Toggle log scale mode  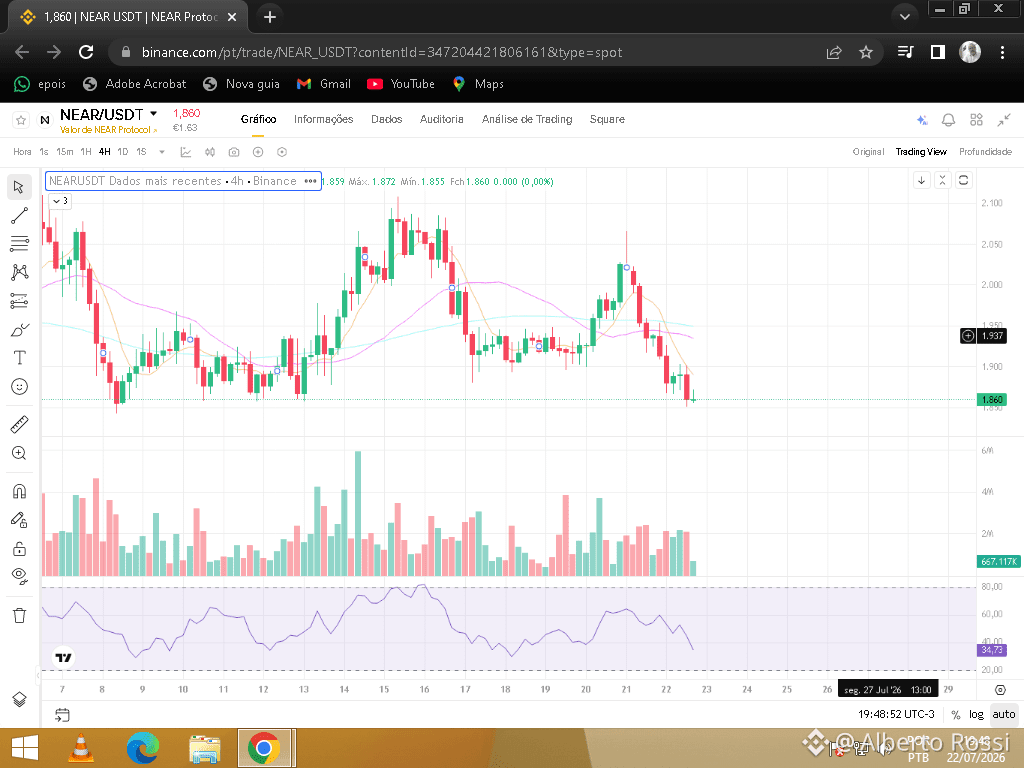[x=976, y=715]
